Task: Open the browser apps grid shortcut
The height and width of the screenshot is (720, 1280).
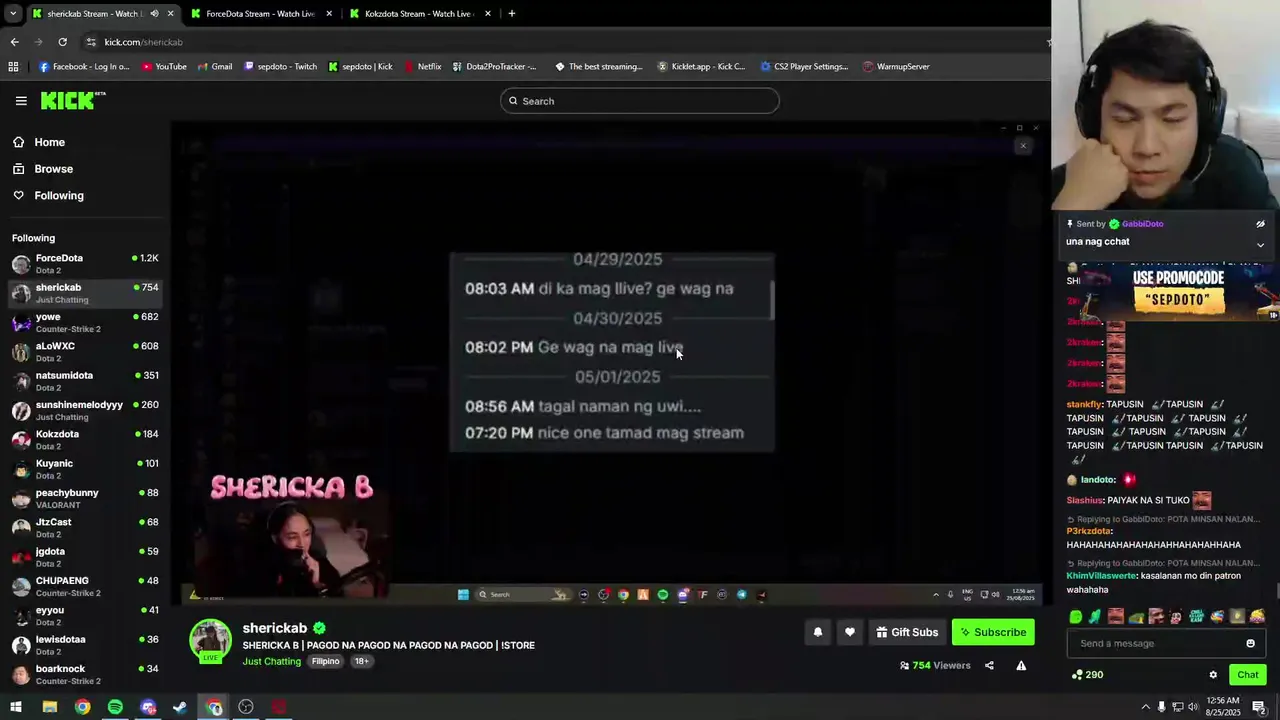Action: tap(13, 67)
